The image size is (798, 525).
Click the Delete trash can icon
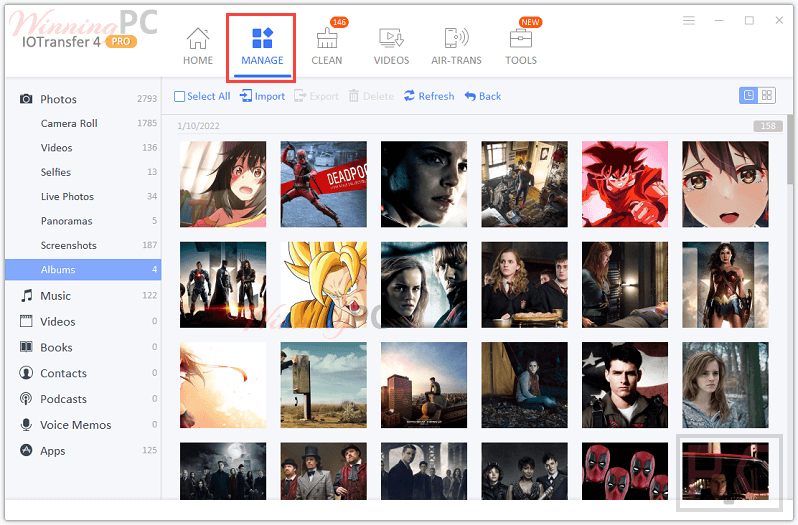click(x=354, y=96)
